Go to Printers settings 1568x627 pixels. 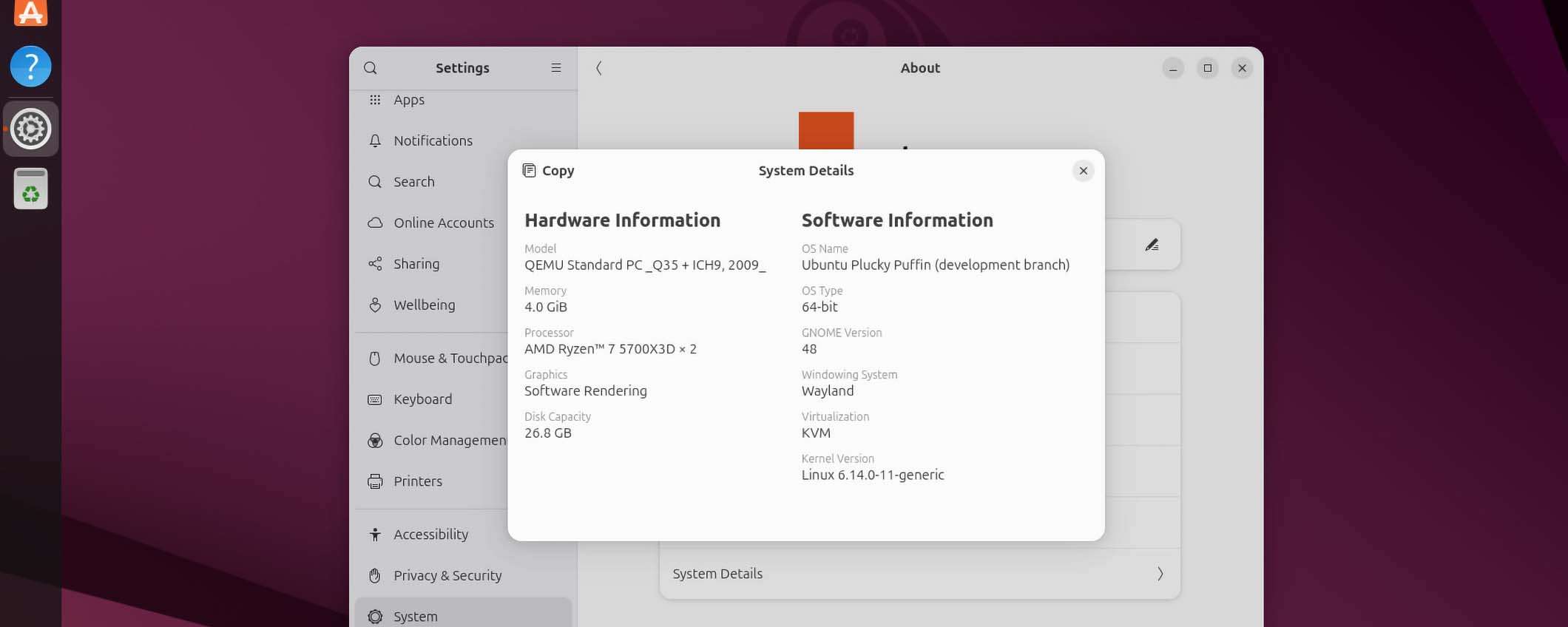point(463,481)
